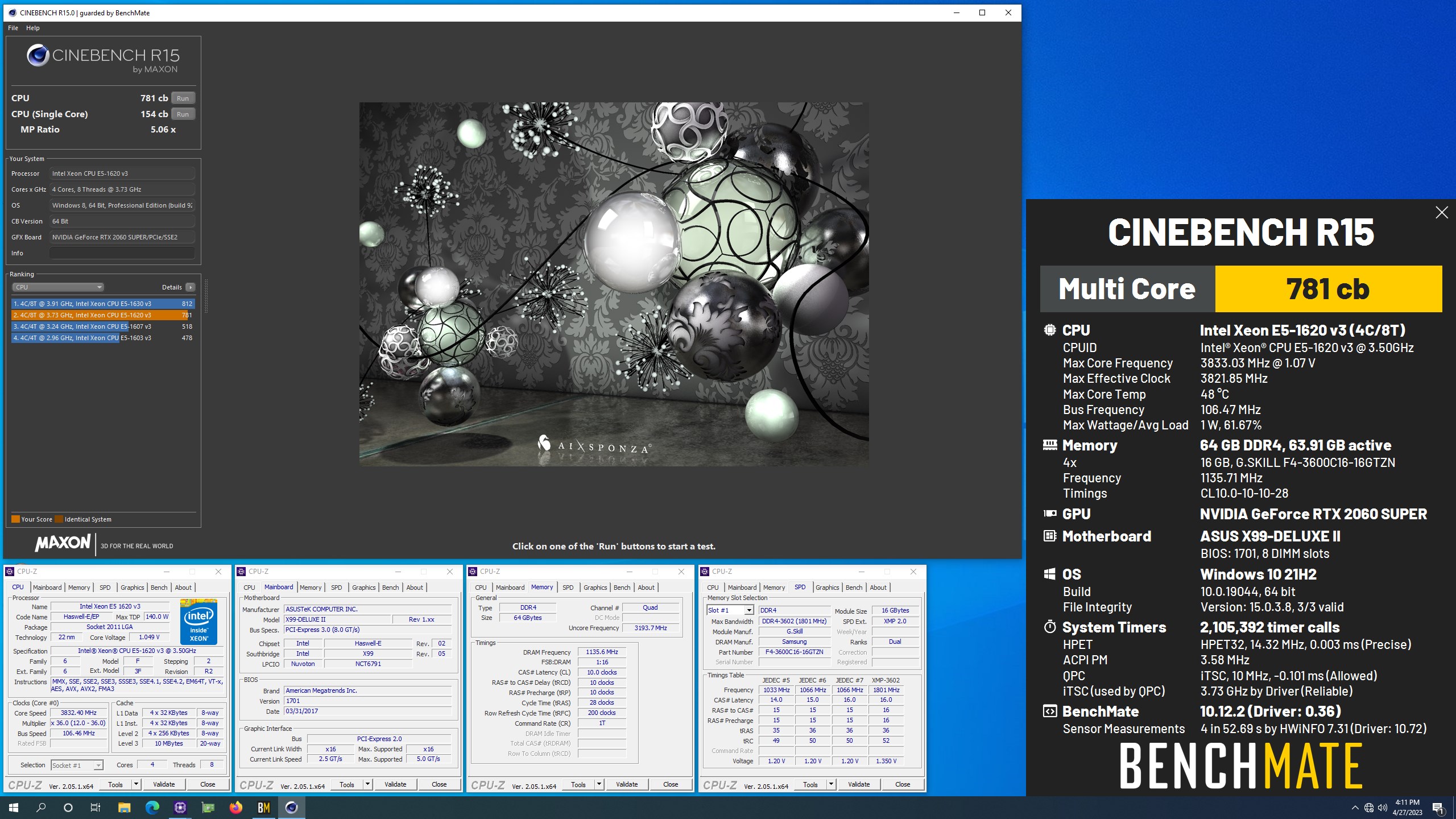Switch to CPU-Z purple chip taskbar icon
Screen dimensions: 1456x819
pos(180,808)
